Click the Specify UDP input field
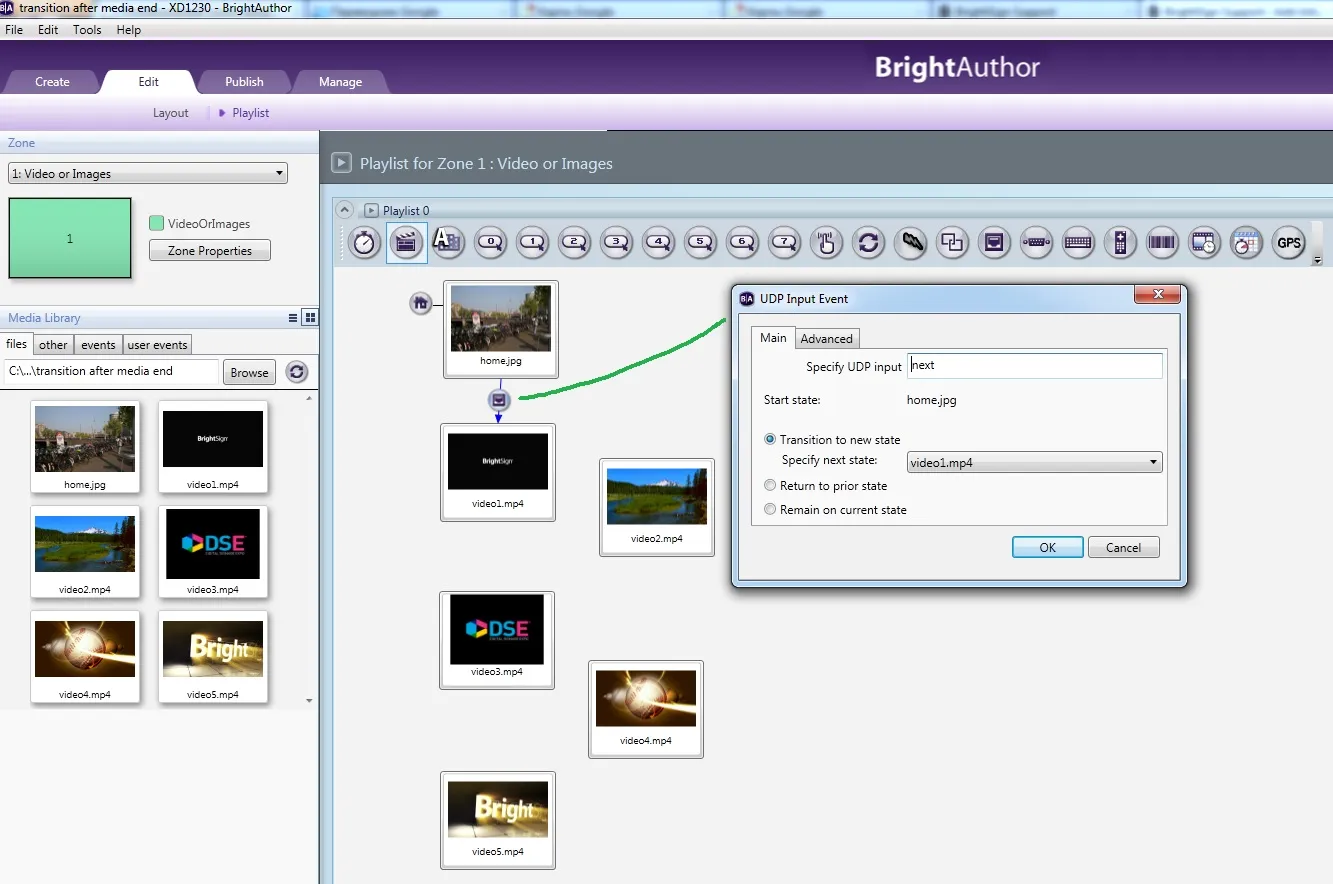Image resolution: width=1333 pixels, height=884 pixels. click(1035, 365)
